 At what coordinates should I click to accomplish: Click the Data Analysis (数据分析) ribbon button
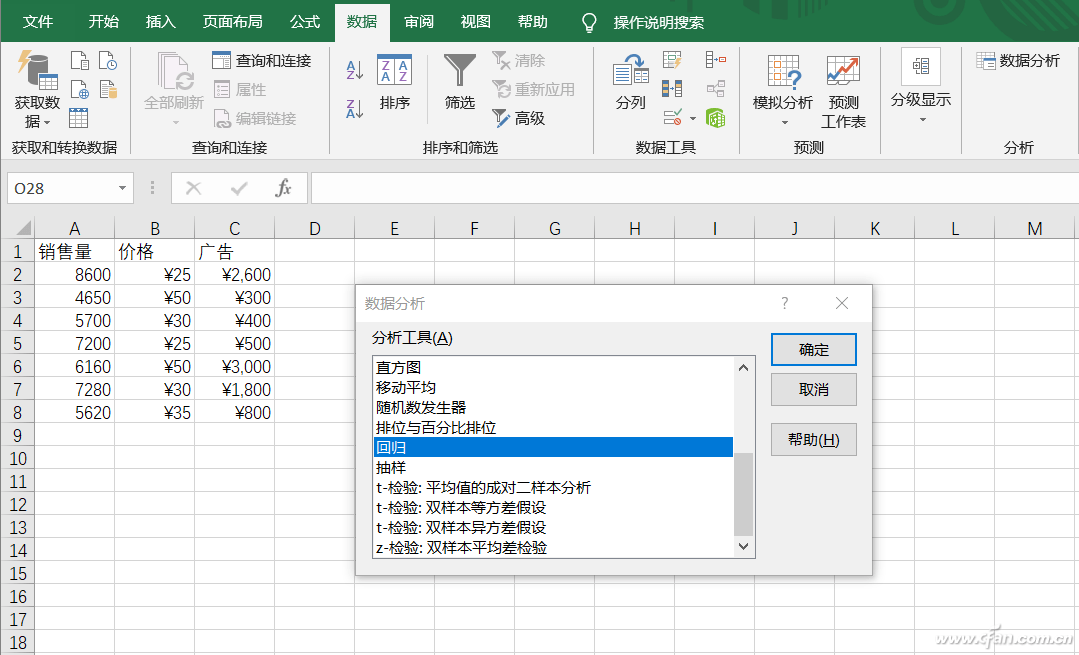pyautogui.click(x=1018, y=61)
